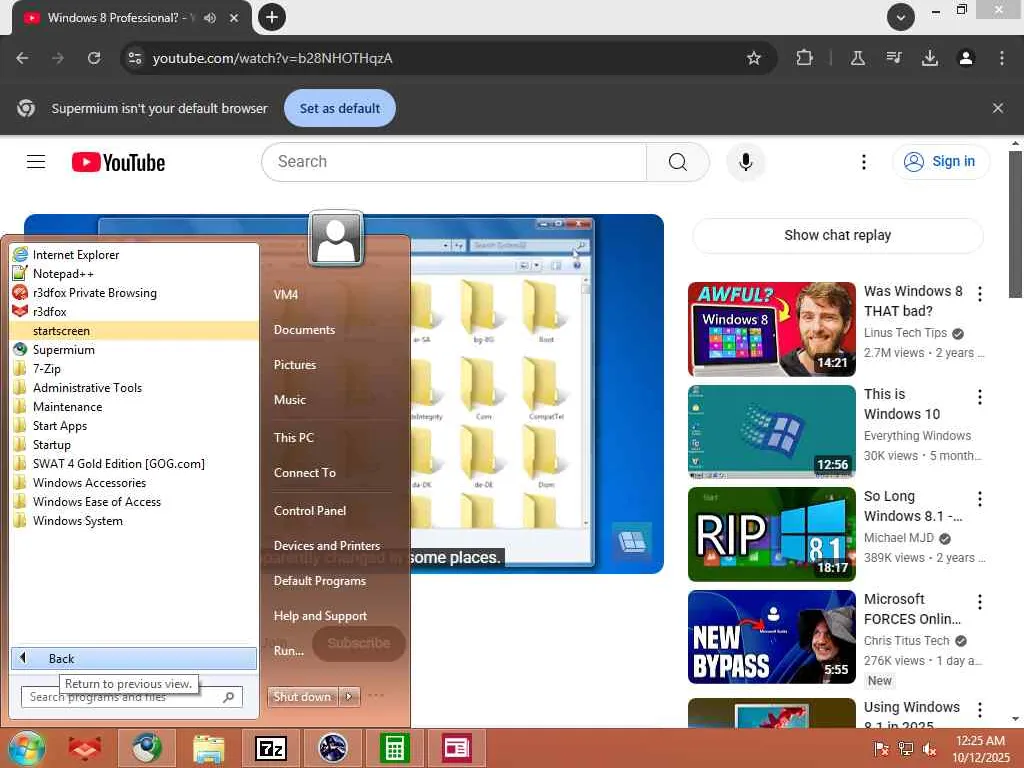Launch Notepad++ from the programs list

(x=134, y=274)
